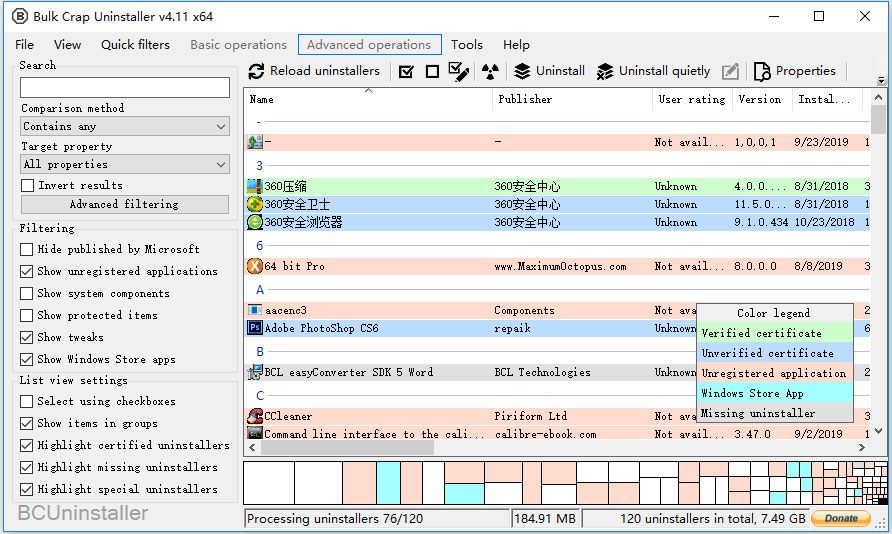Click the Donate button
The image size is (892, 534).
841,518
